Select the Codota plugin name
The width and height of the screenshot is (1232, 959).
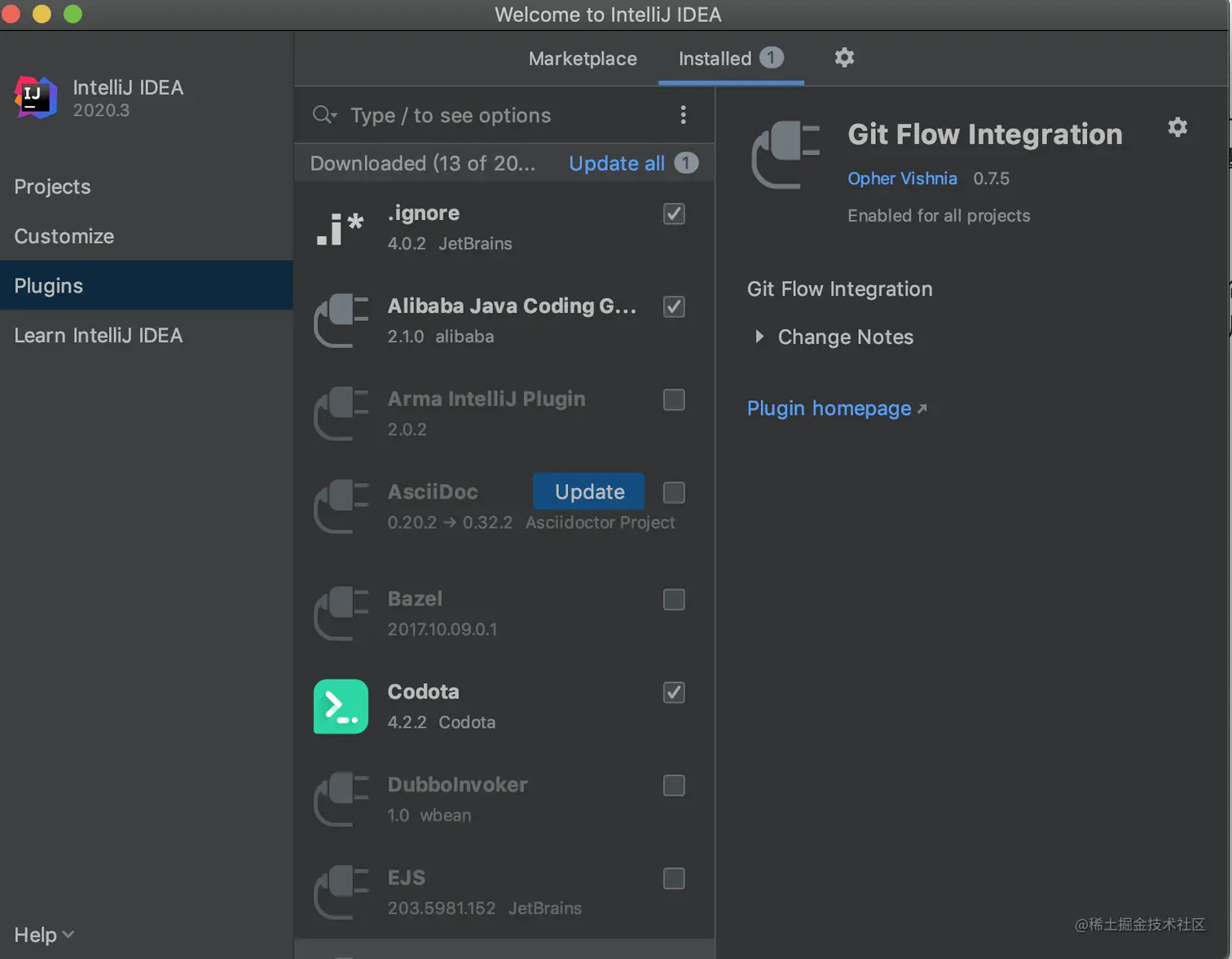point(424,692)
